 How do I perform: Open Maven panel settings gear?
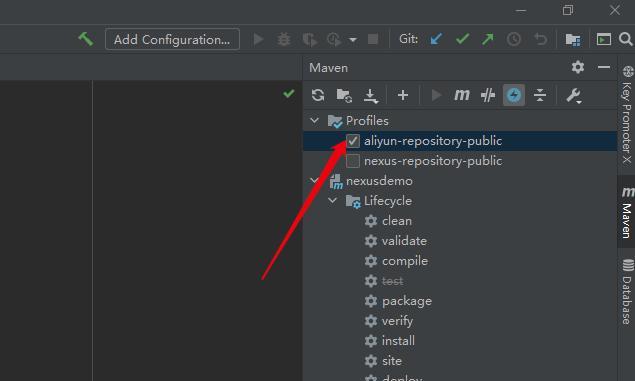click(578, 67)
